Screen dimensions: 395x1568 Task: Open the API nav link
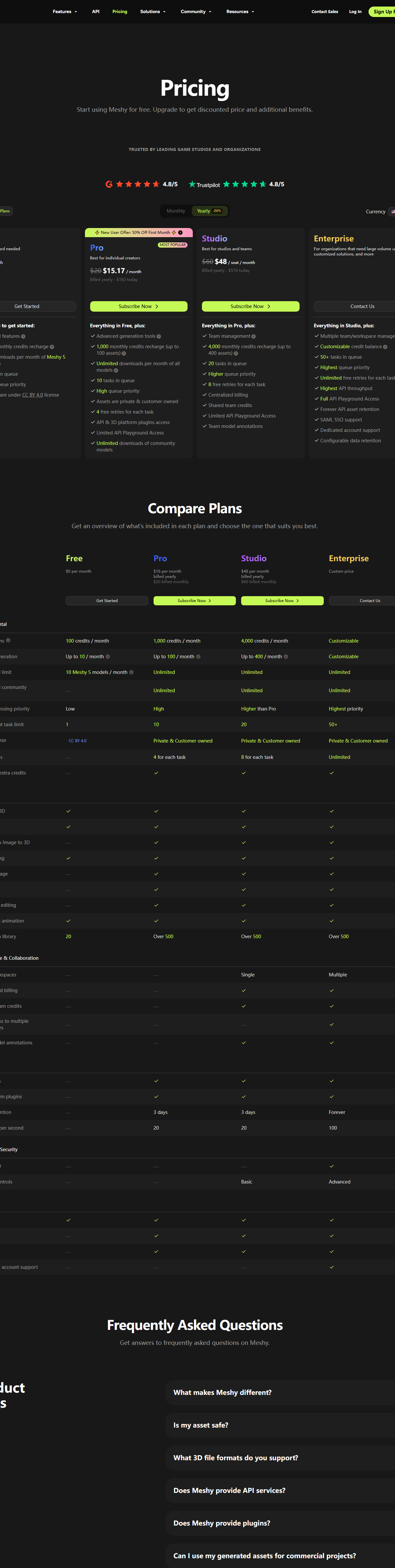95,11
